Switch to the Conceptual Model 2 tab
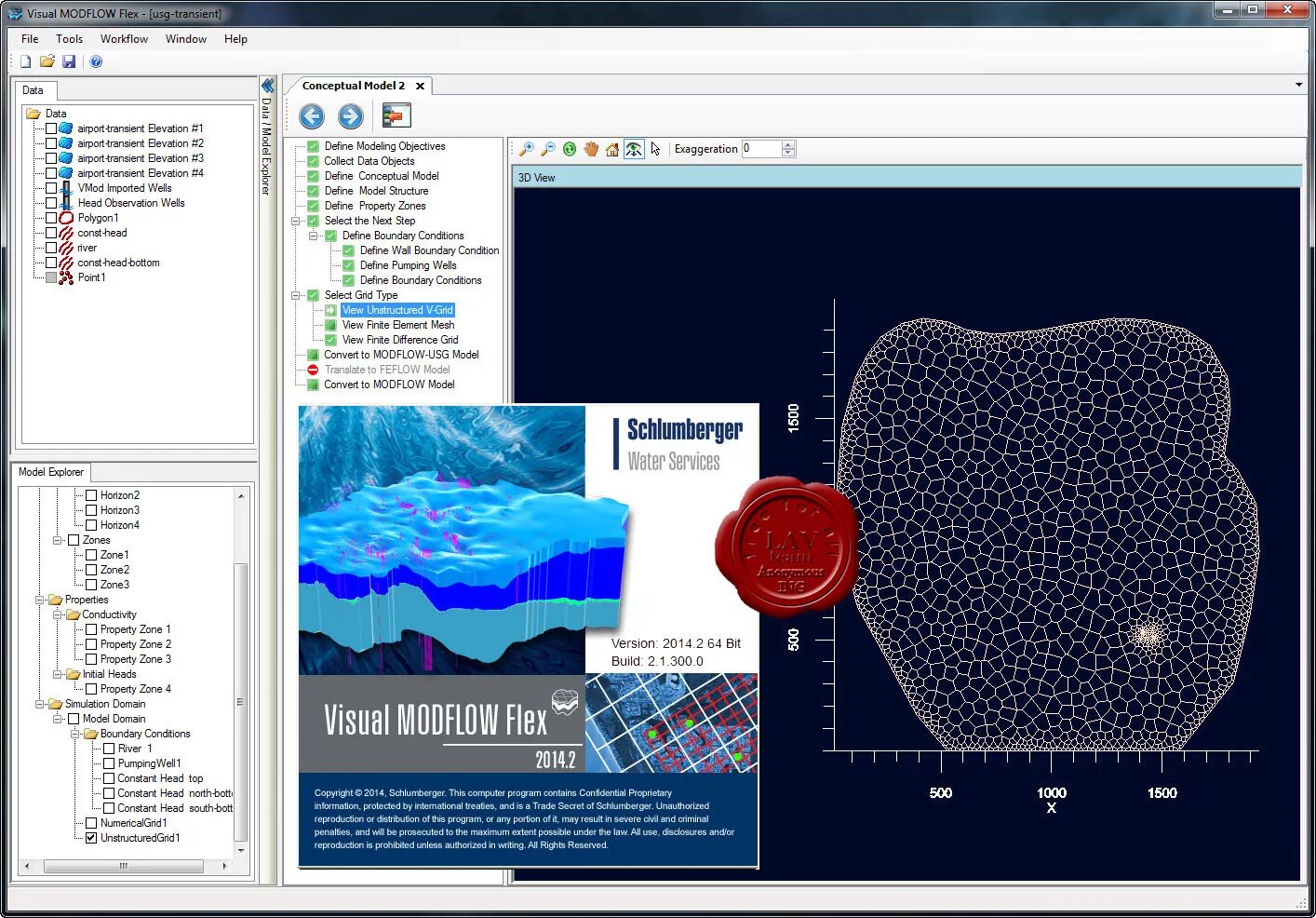The image size is (1316, 918). (353, 86)
